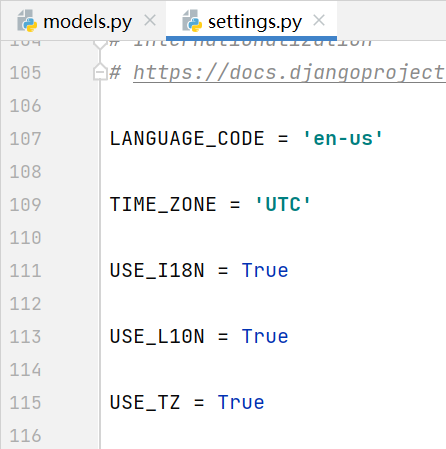Click the 'UTC' string value
This screenshot has height=449, width=446.
click(283, 205)
